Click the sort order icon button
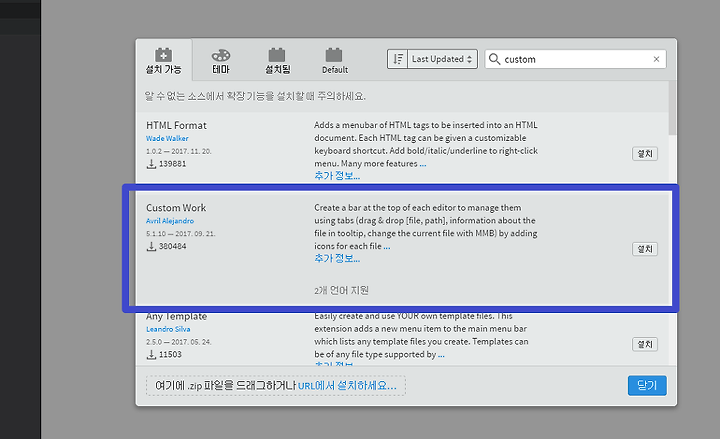720x439 pixels. pyautogui.click(x=398, y=59)
